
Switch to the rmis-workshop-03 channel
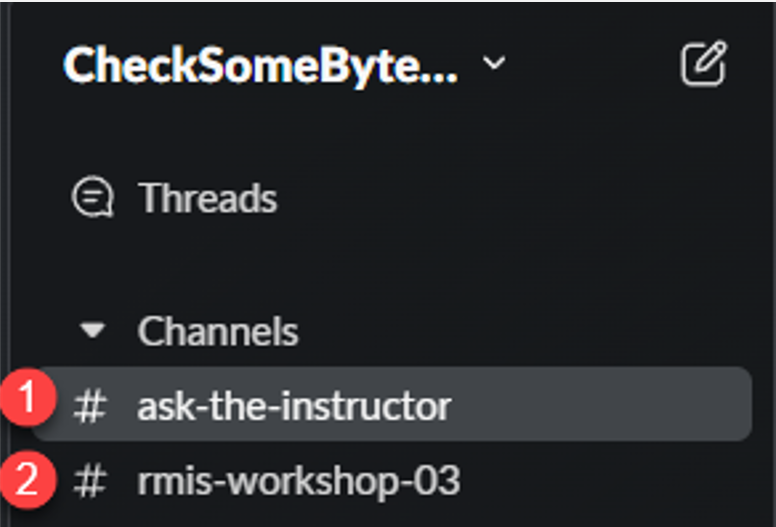[298, 482]
